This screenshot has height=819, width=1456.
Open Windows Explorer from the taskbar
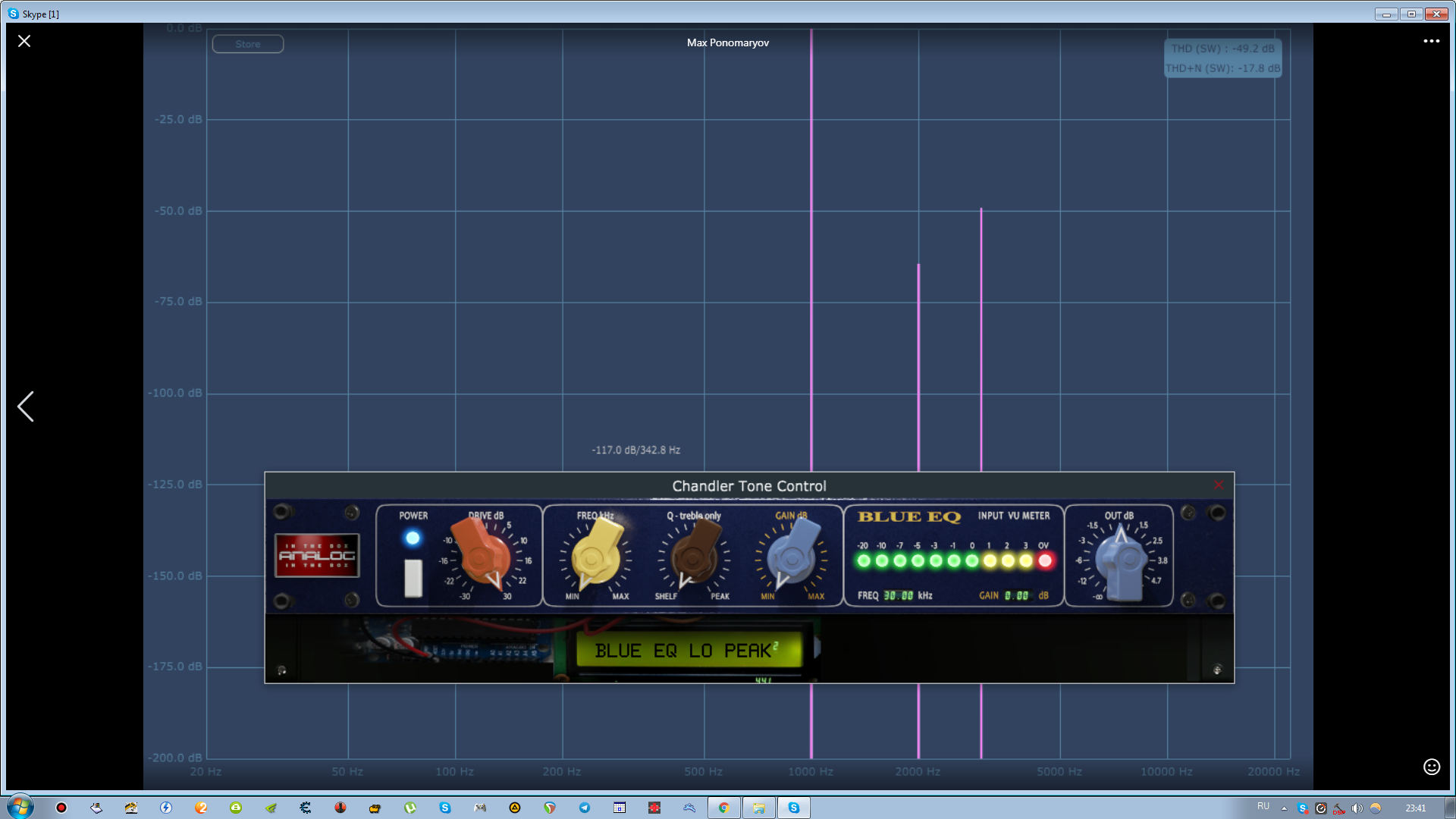759,808
